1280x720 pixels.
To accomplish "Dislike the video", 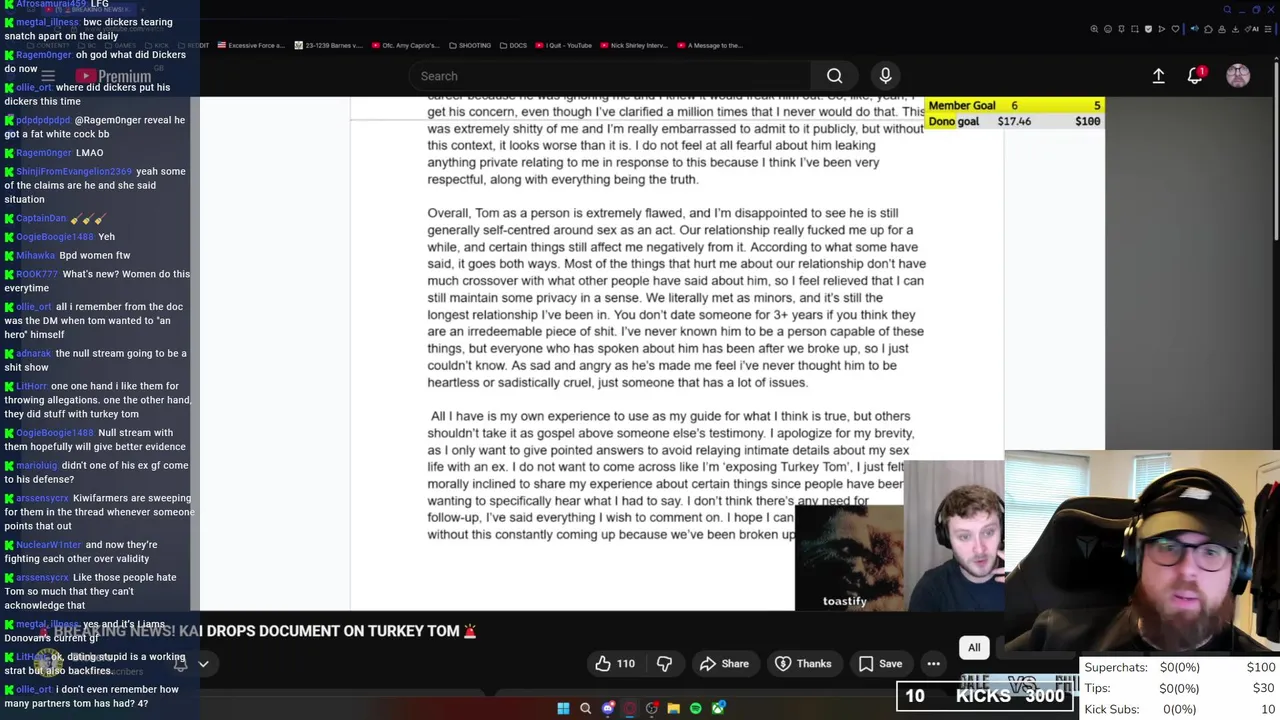I will (664, 663).
